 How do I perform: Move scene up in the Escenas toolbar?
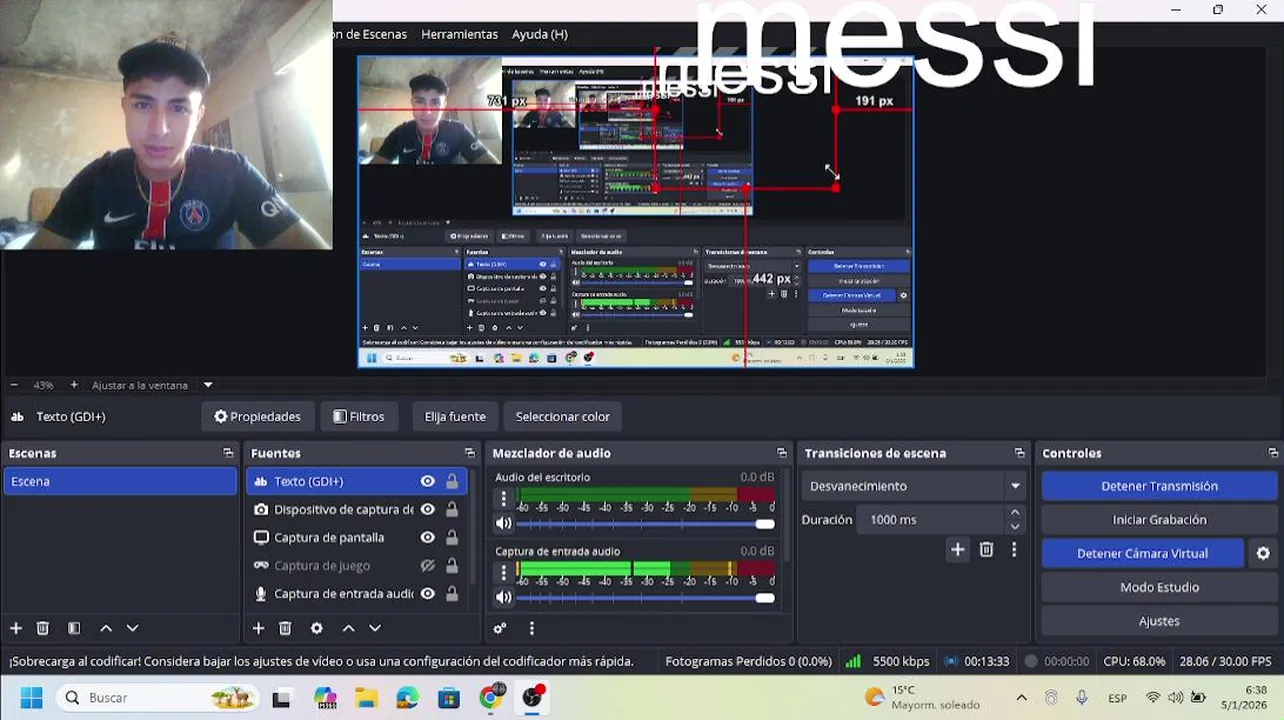point(106,628)
